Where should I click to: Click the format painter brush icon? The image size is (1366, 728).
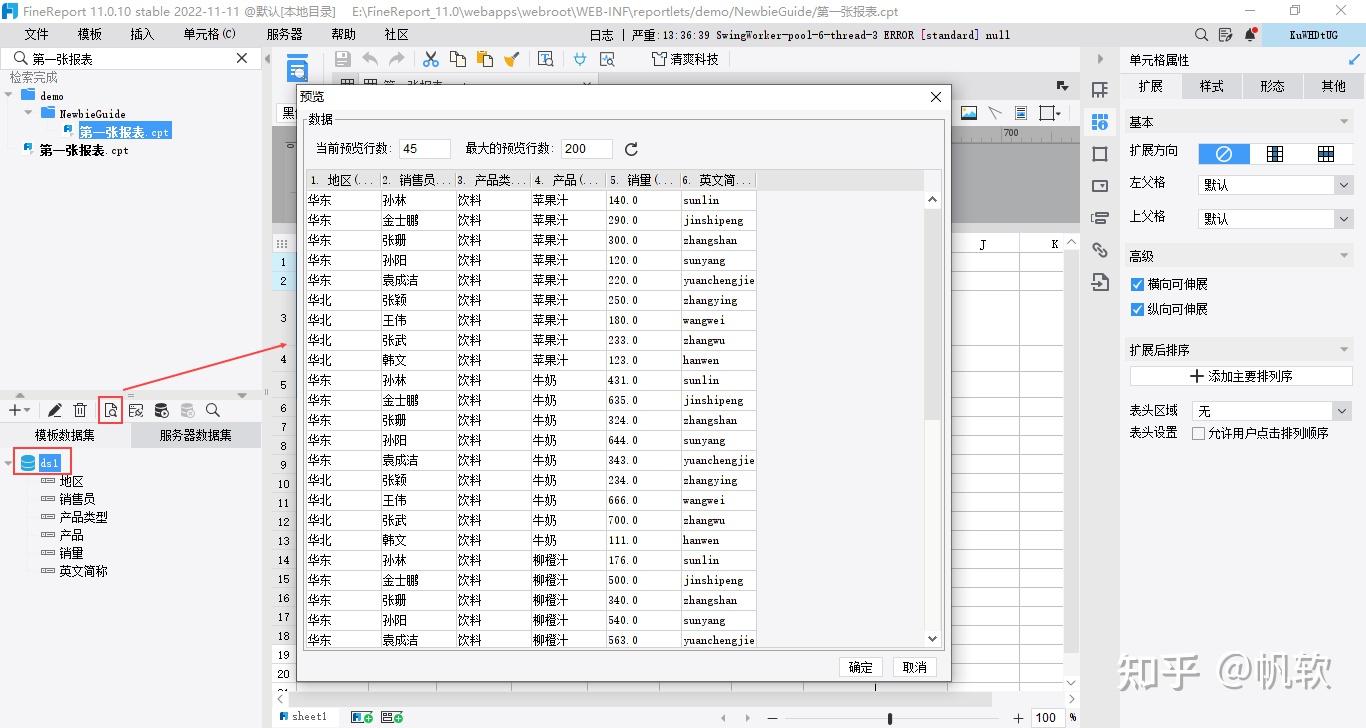pyautogui.click(x=511, y=59)
